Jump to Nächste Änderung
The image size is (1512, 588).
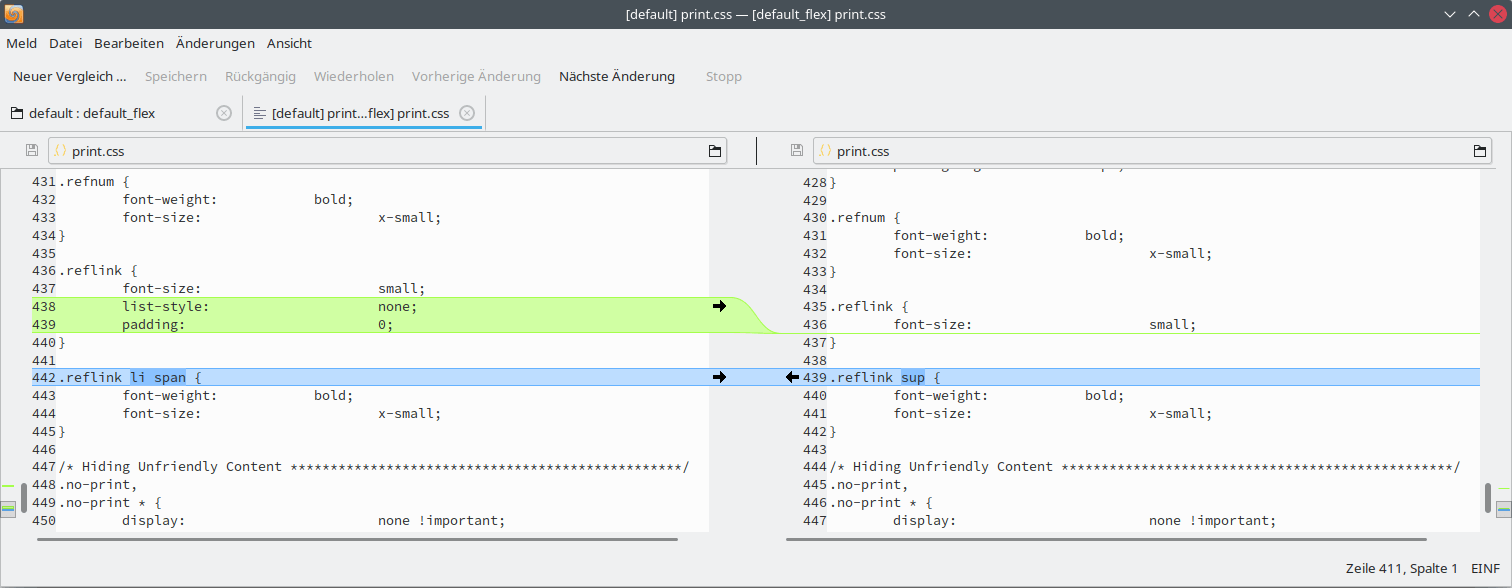[617, 76]
